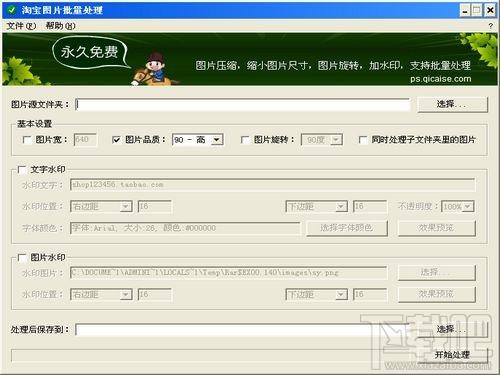Screen dimensions: 500x375
Task: Enable the 图片宽 checkbox
Action: (x=27, y=140)
